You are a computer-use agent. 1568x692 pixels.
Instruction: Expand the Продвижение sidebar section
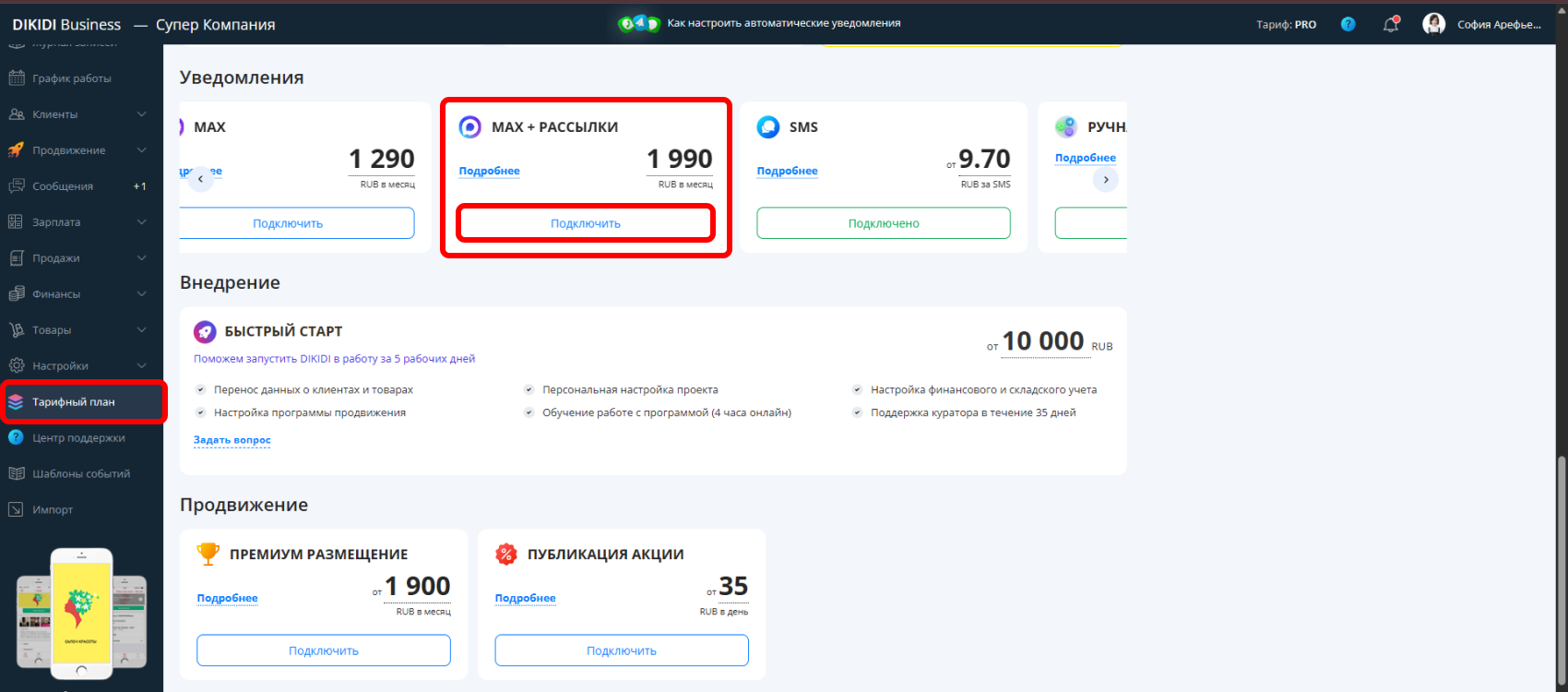77,150
